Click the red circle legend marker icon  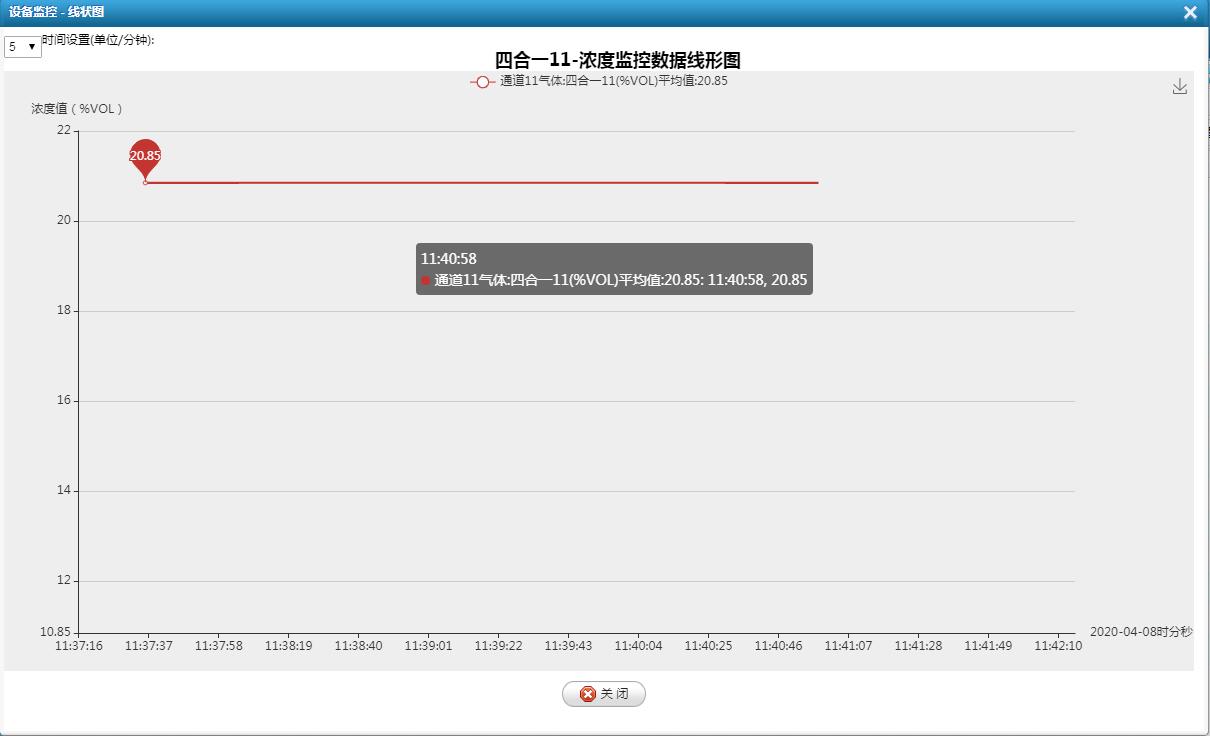[x=482, y=82]
